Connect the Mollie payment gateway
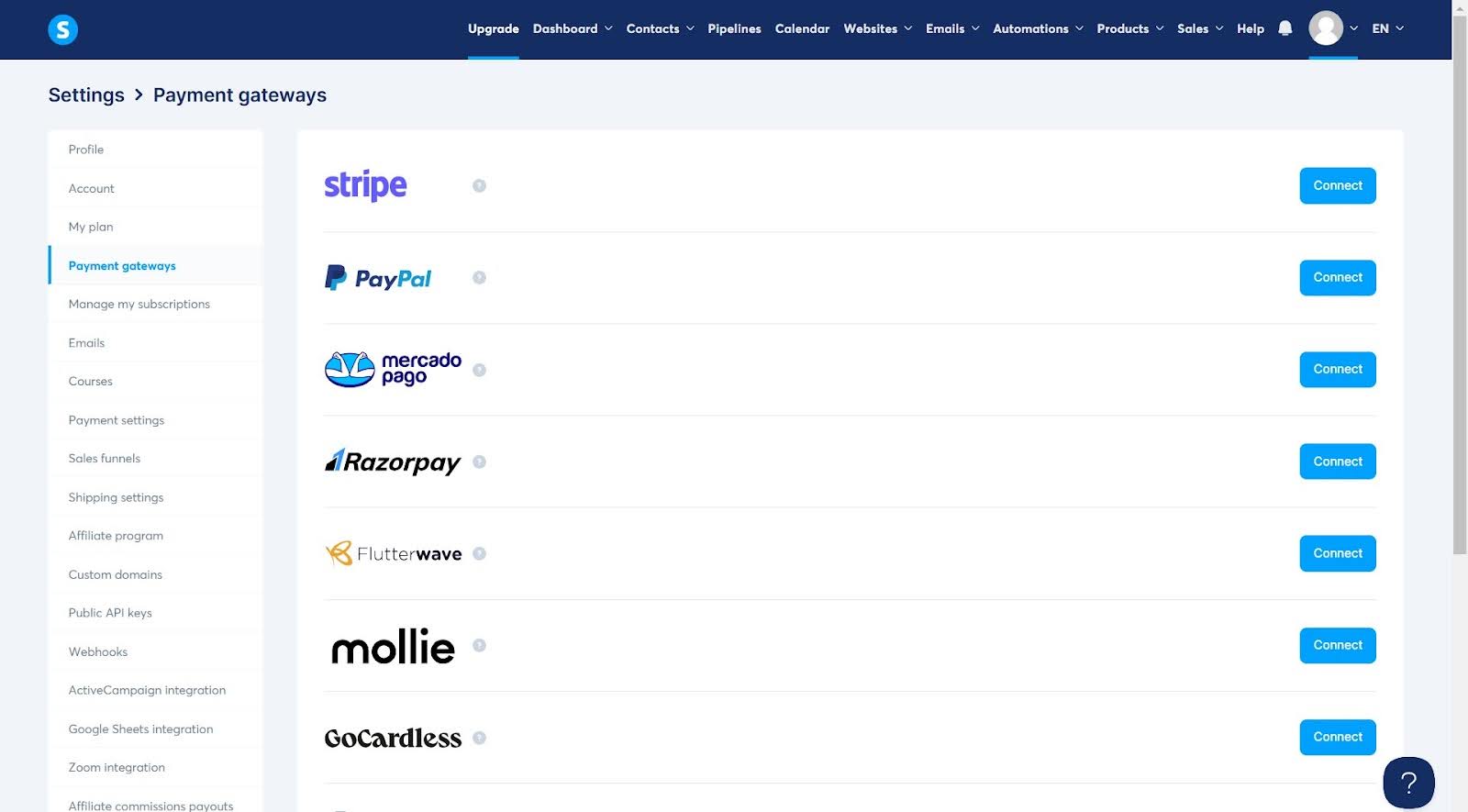This screenshot has width=1468, height=812. (1338, 645)
